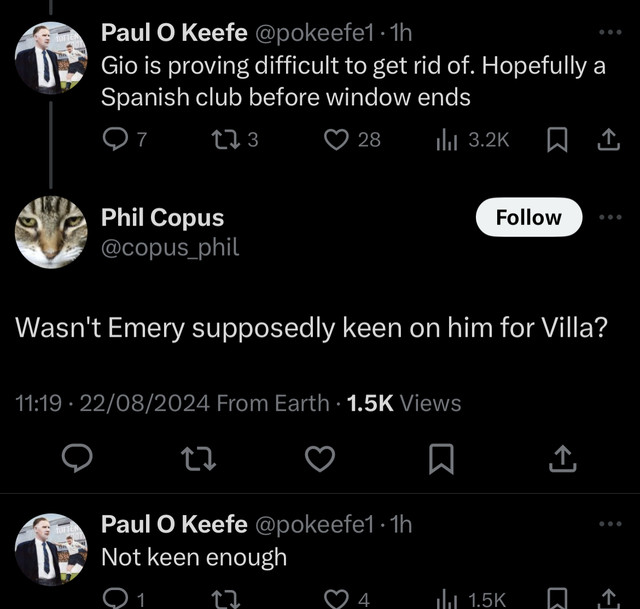Bookmark the top Paul O Keefe tweet
640x609 pixels.
(556, 140)
